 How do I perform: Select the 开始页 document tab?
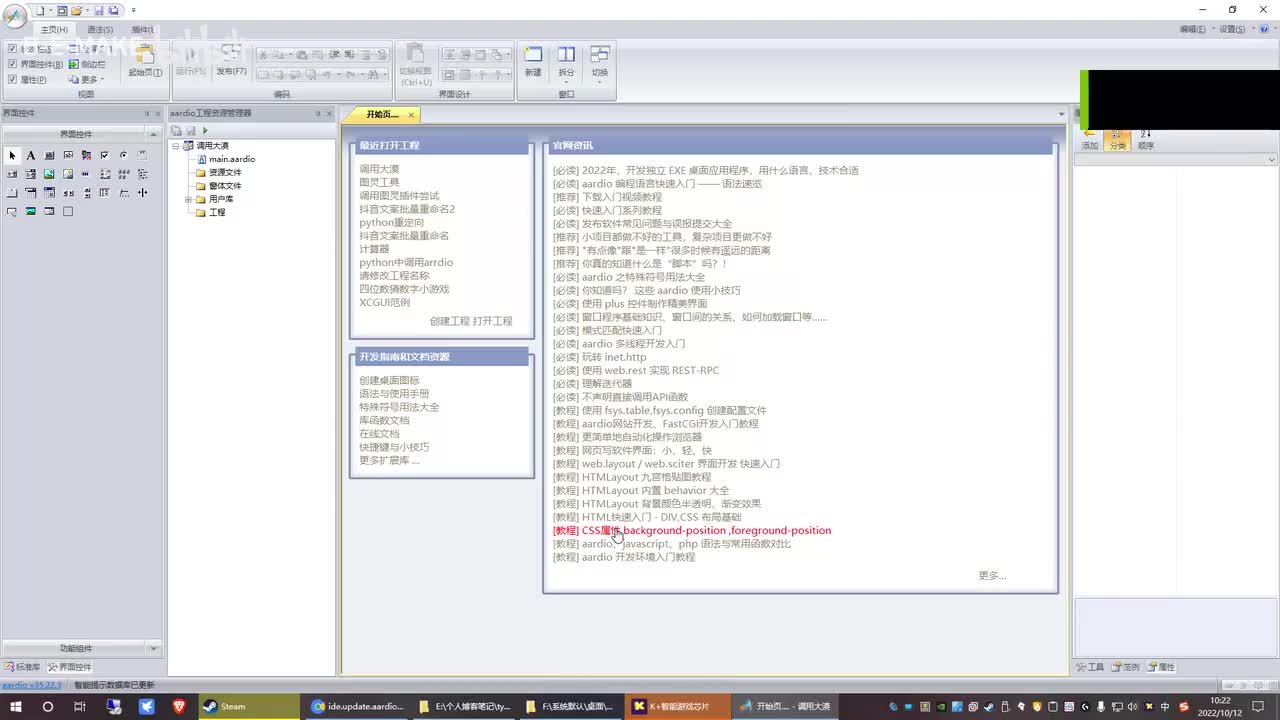[x=382, y=114]
